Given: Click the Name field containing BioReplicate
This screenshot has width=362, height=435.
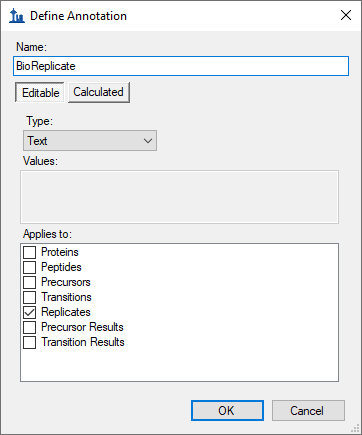Looking at the screenshot, I should tap(181, 66).
